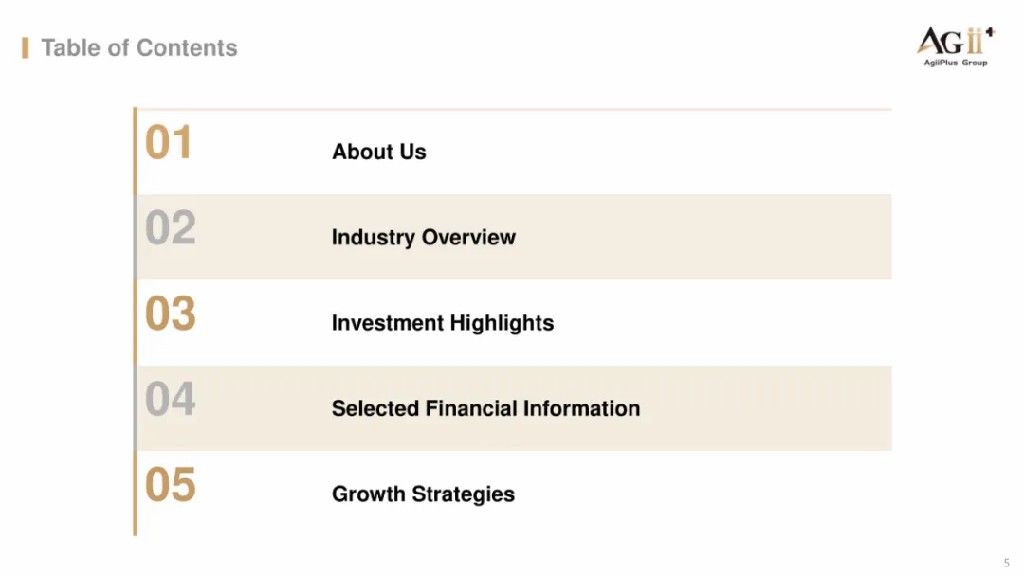1024x575 pixels.
Task: Open Selected Financial Information section
Action: pyautogui.click(x=486, y=408)
